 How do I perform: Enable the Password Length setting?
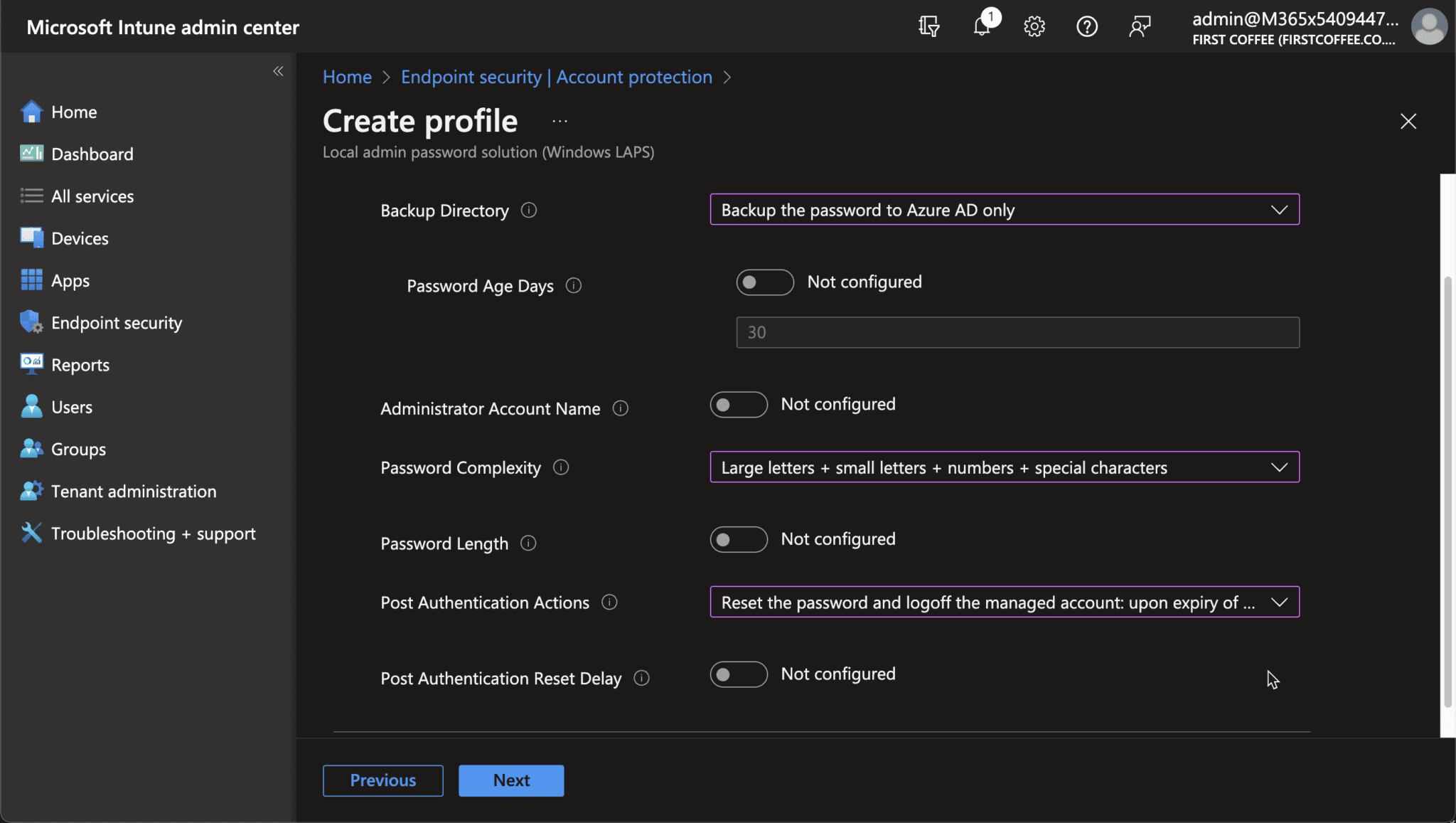click(738, 540)
